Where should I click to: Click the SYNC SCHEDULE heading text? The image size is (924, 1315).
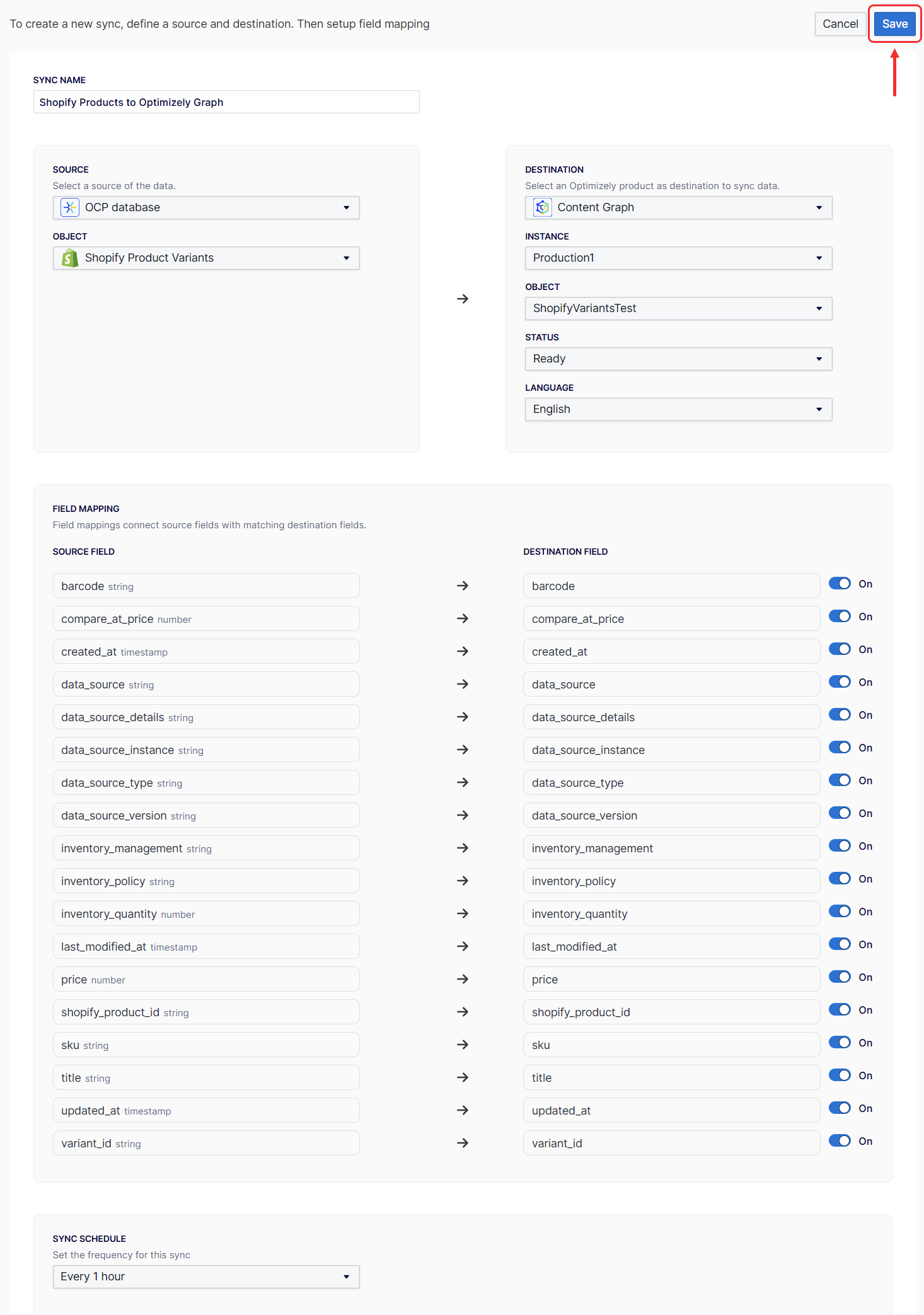(90, 1239)
